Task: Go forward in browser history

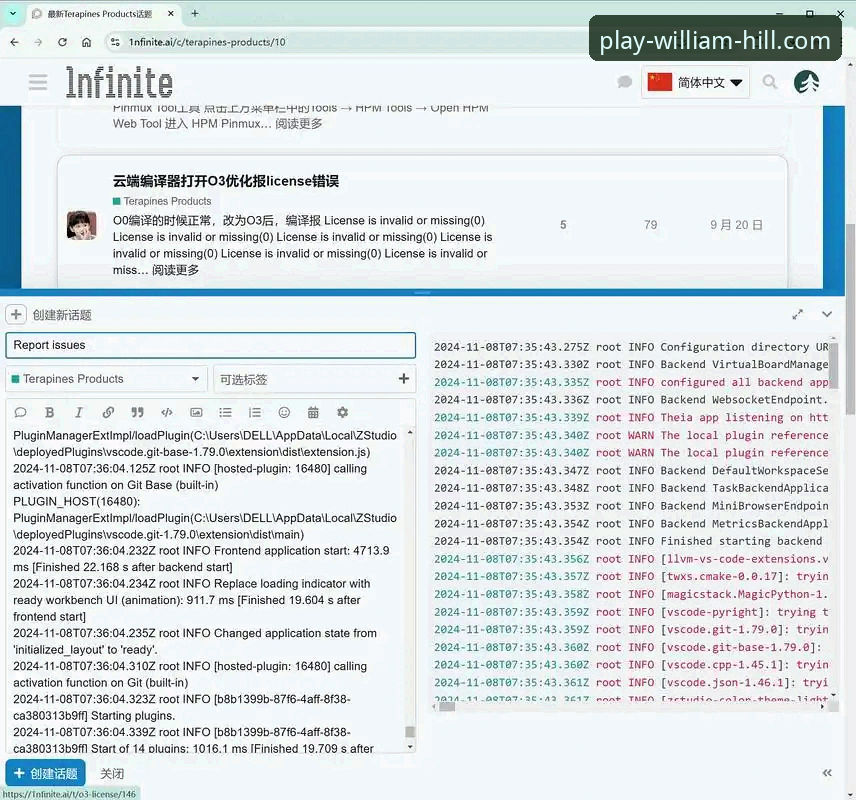Action: pos(38,42)
